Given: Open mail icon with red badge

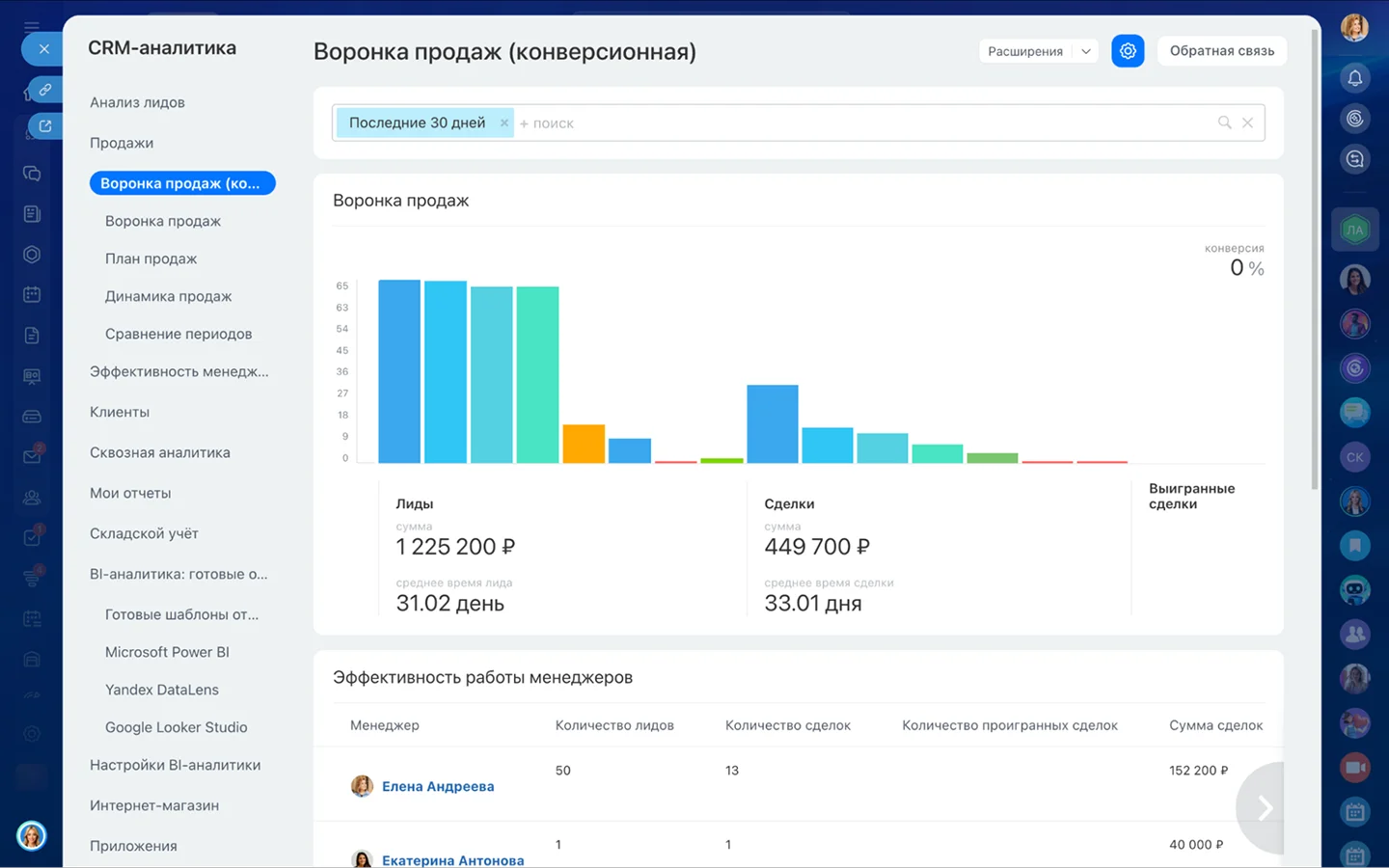Looking at the screenshot, I should [32, 455].
